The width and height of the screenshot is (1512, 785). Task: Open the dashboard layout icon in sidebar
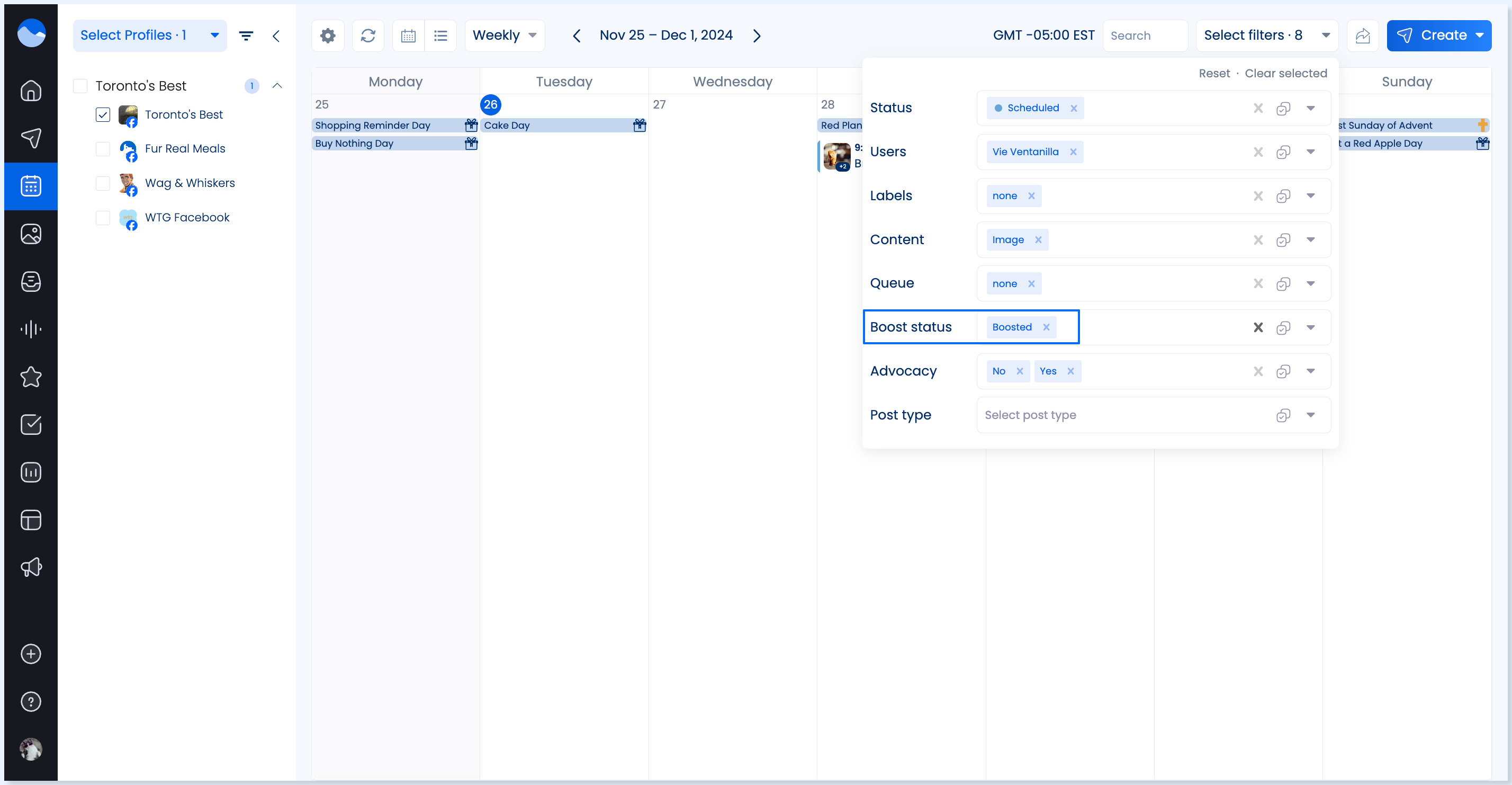[x=31, y=520]
